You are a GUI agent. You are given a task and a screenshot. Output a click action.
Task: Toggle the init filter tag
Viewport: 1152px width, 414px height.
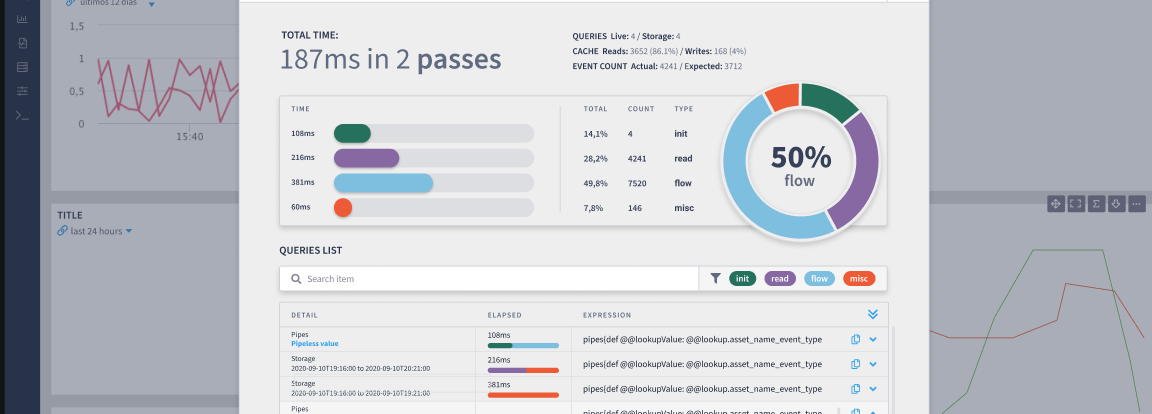point(742,279)
